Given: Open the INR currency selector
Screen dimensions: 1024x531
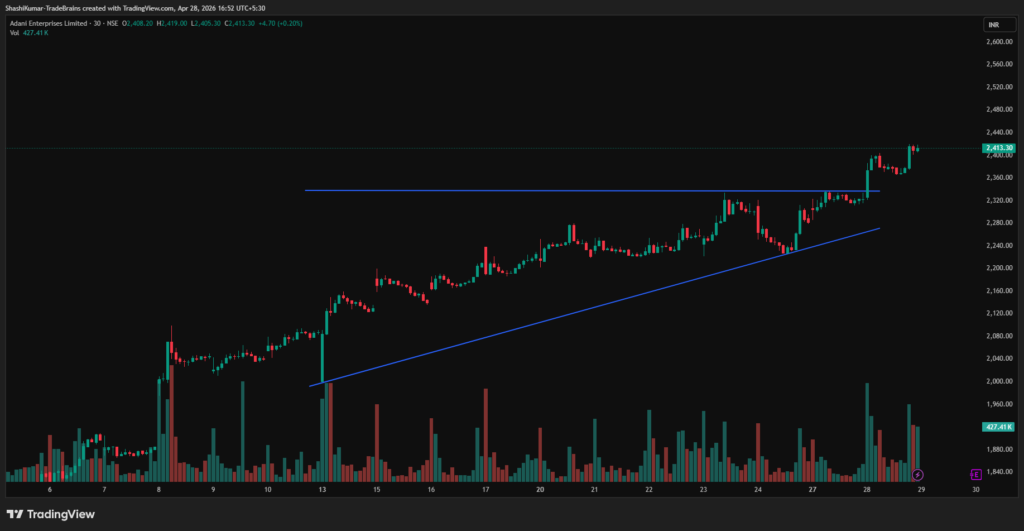Looking at the screenshot, I should click(993, 24).
